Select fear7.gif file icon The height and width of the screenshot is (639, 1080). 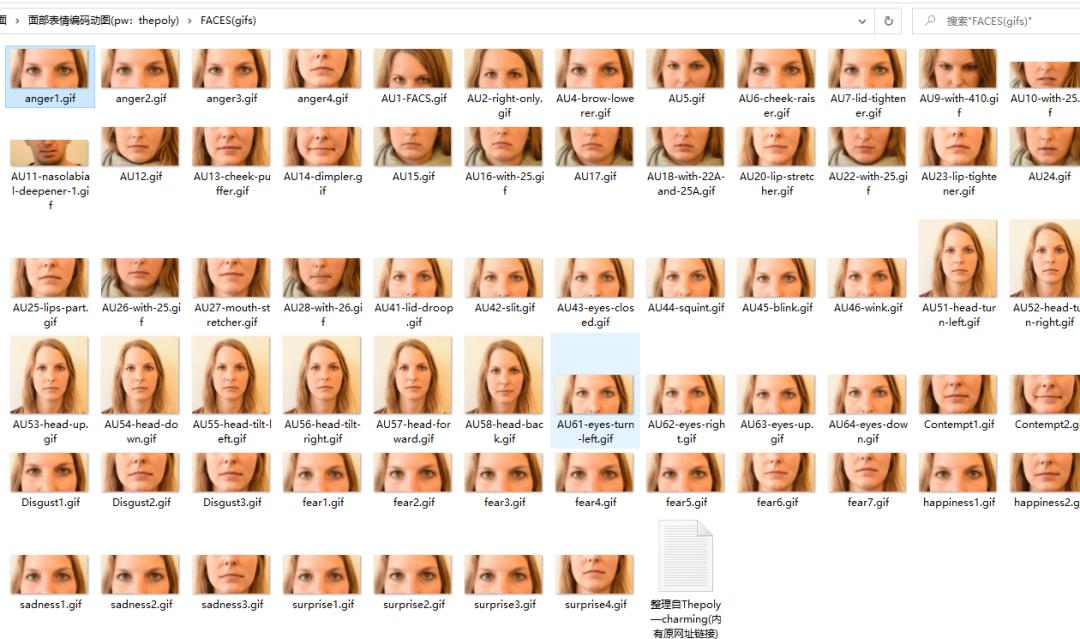point(868,472)
